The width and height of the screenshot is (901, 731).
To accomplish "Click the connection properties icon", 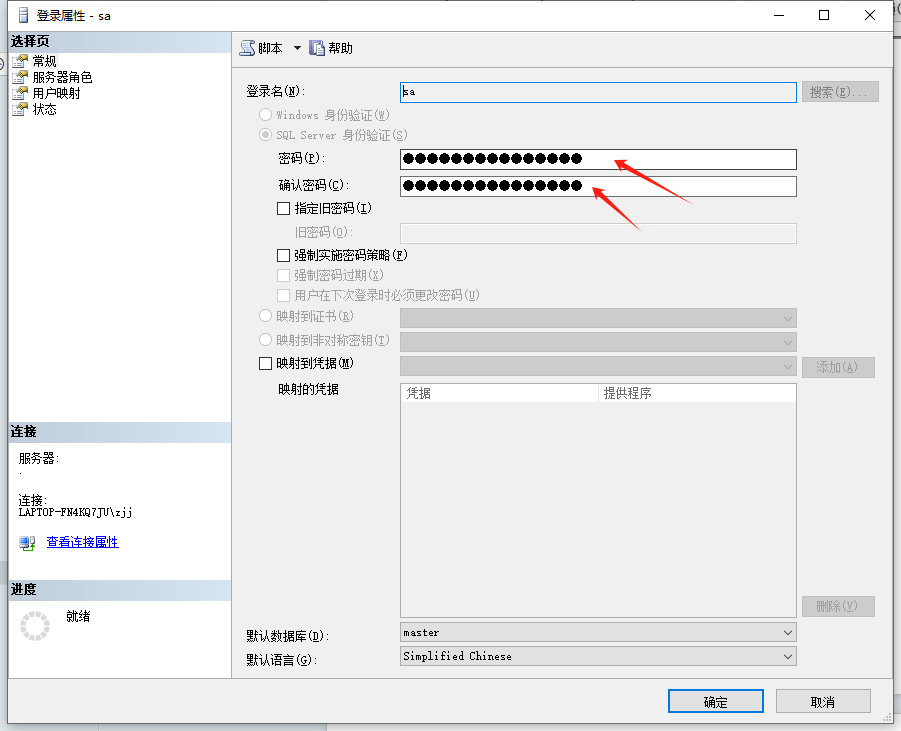I will (x=28, y=542).
